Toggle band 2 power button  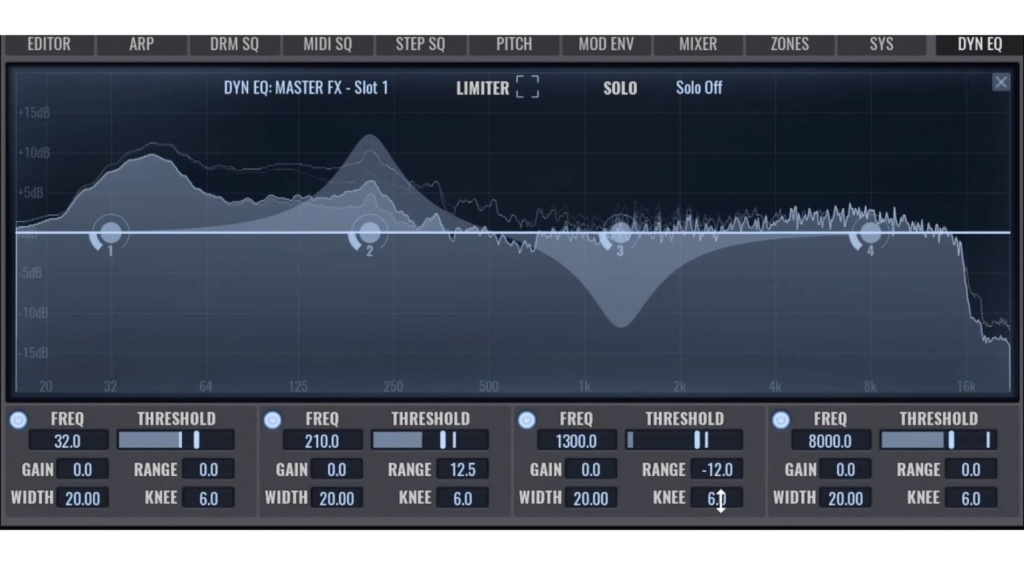272,420
